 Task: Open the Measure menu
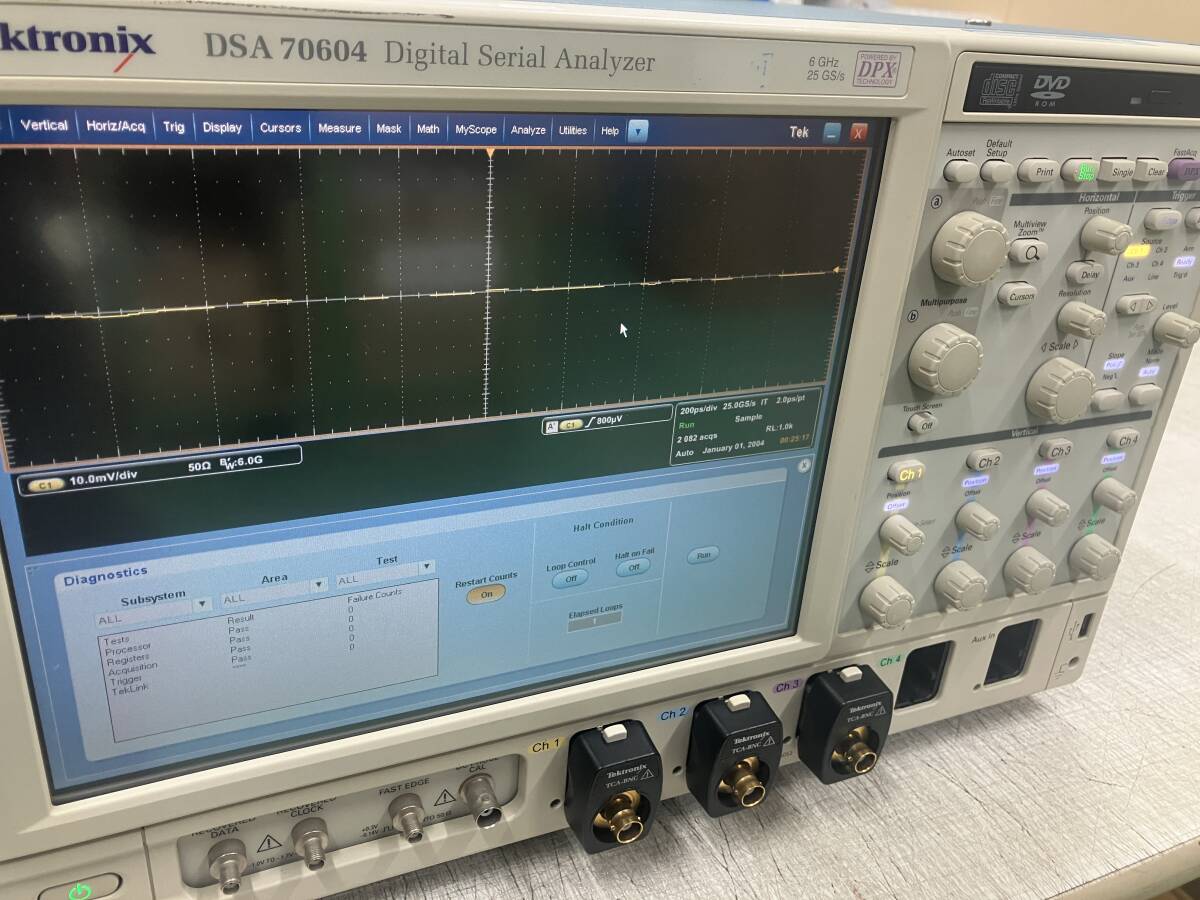tap(339, 128)
